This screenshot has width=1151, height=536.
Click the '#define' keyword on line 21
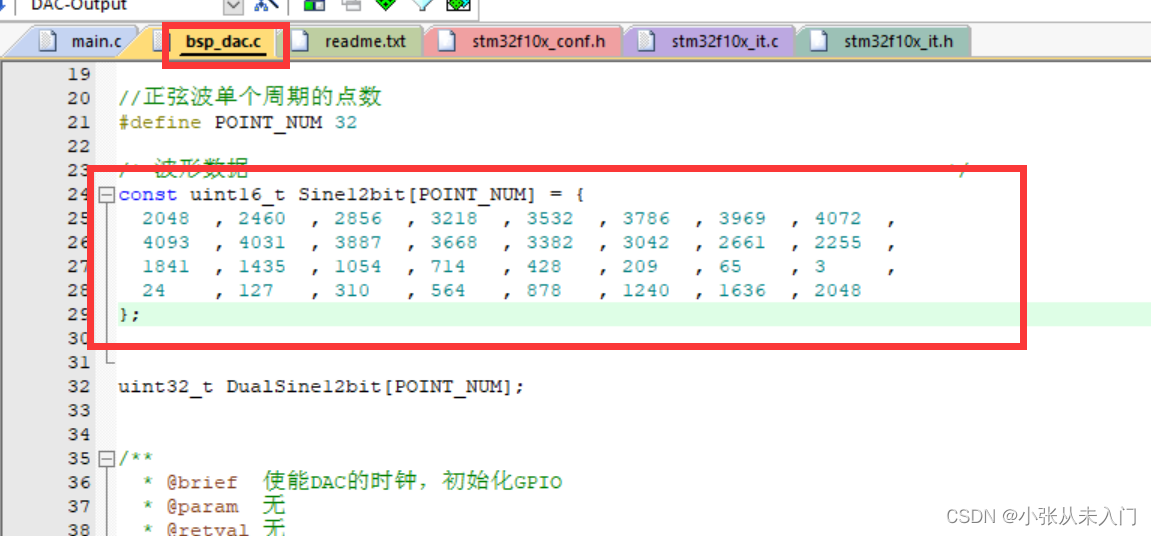pos(159,123)
